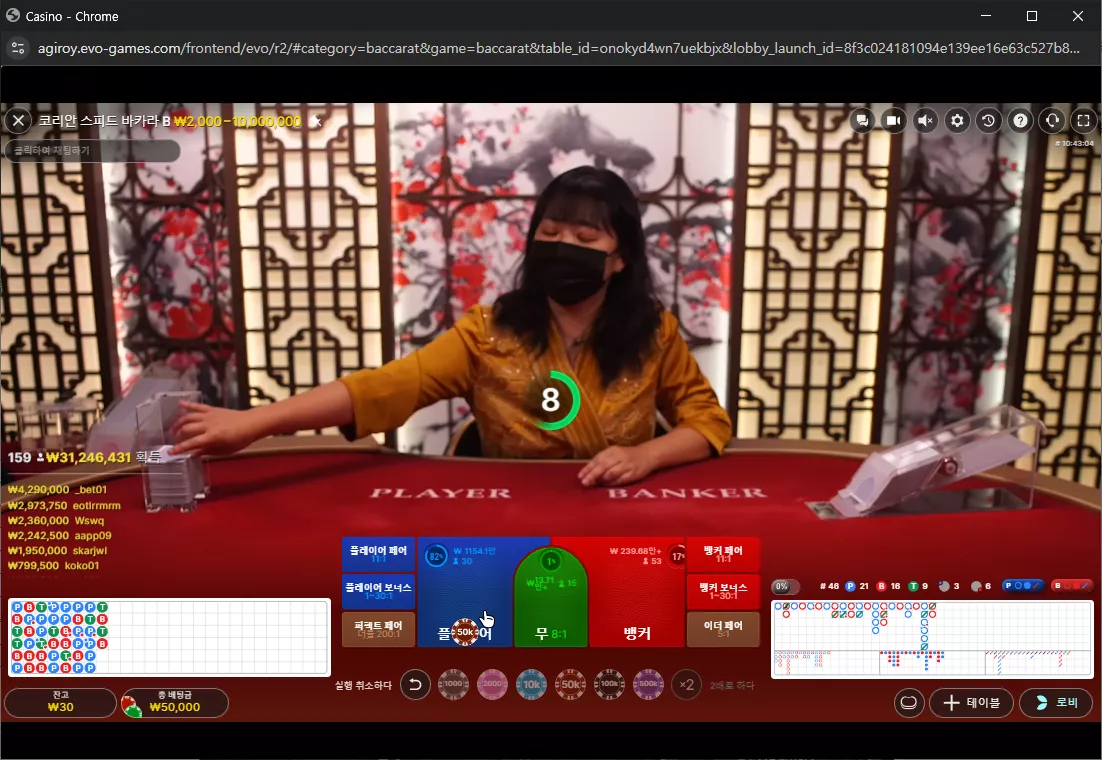
Task: Bet on Banker Bonus 1~30:1
Action: click(722, 591)
